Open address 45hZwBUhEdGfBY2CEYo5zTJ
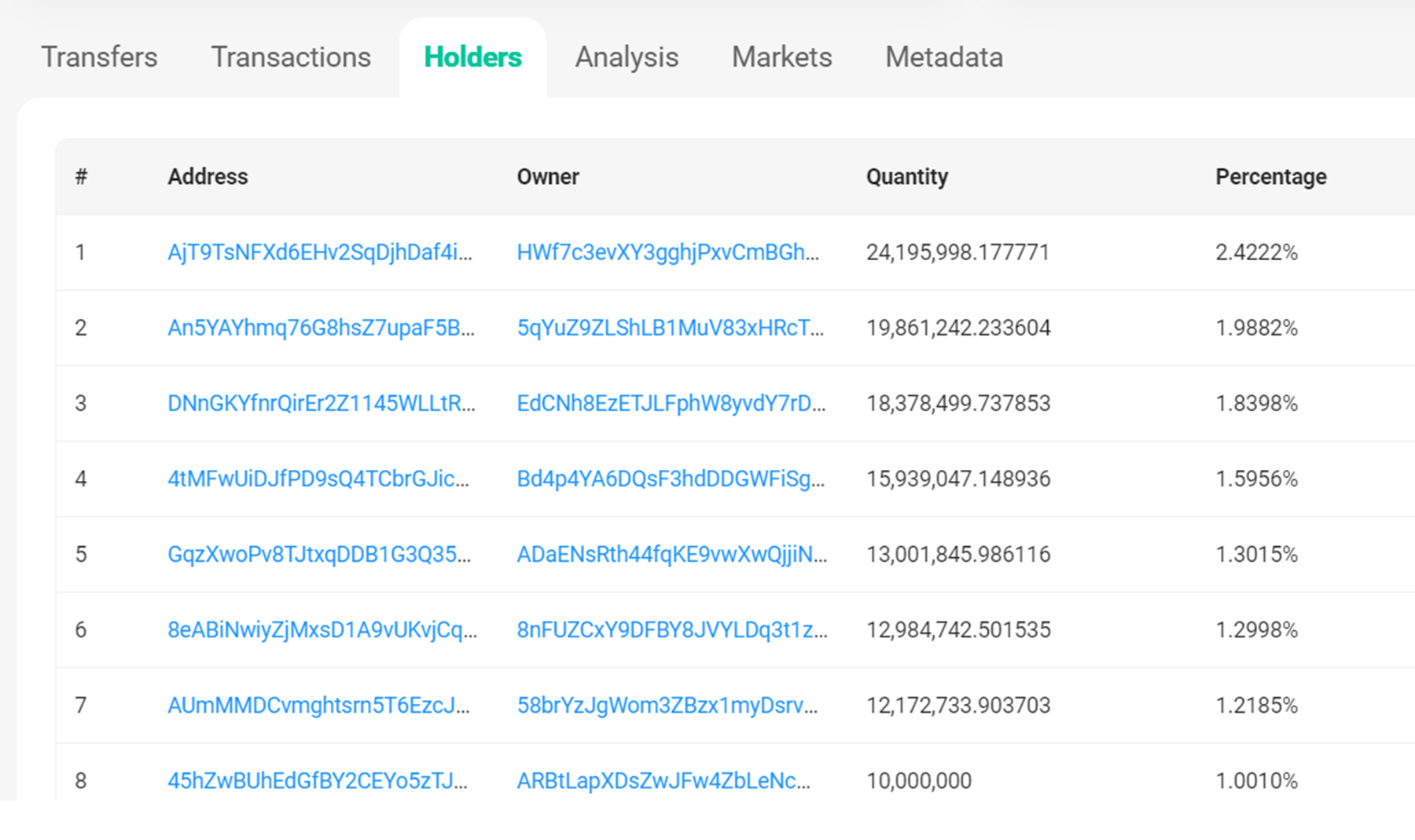This screenshot has width=1415, height=840. point(318,780)
